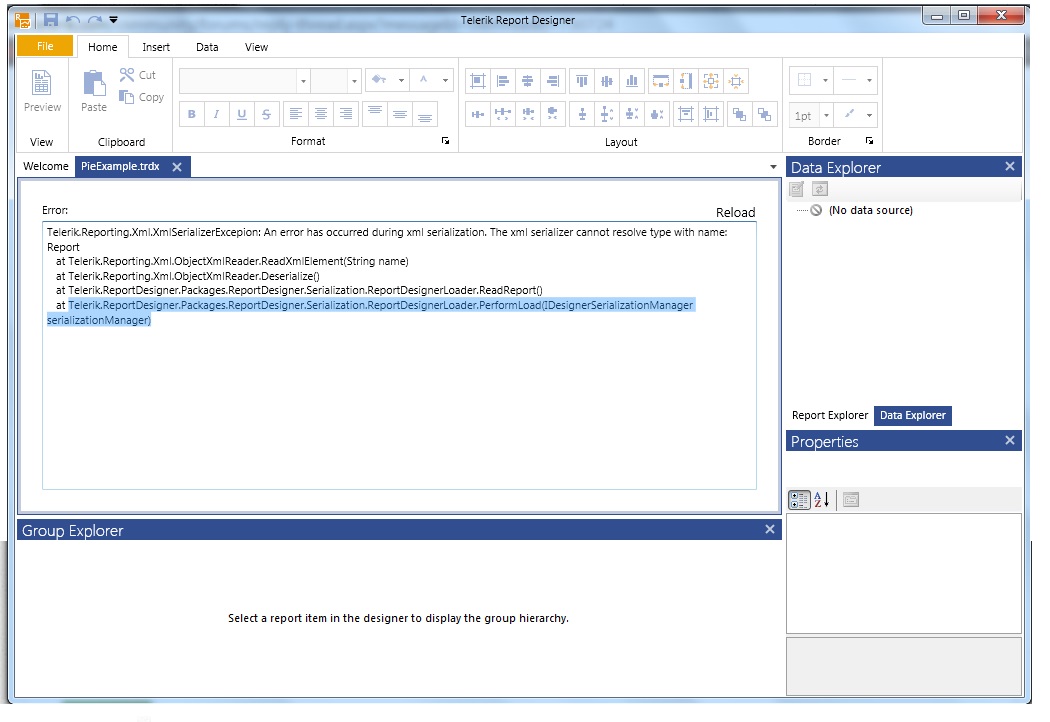The image size is (1050, 722).
Task: Click the Send to Back icon
Action: pyautogui.click(x=764, y=115)
